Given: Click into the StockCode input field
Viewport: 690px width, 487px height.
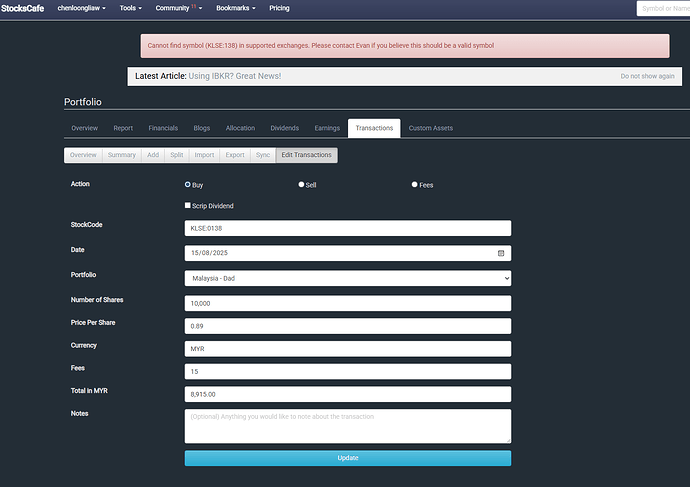Looking at the screenshot, I should [347, 228].
